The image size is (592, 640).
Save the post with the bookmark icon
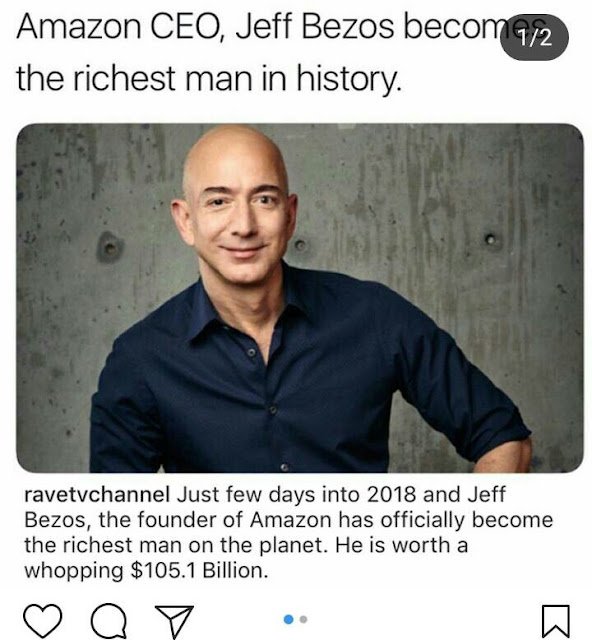tap(556, 621)
